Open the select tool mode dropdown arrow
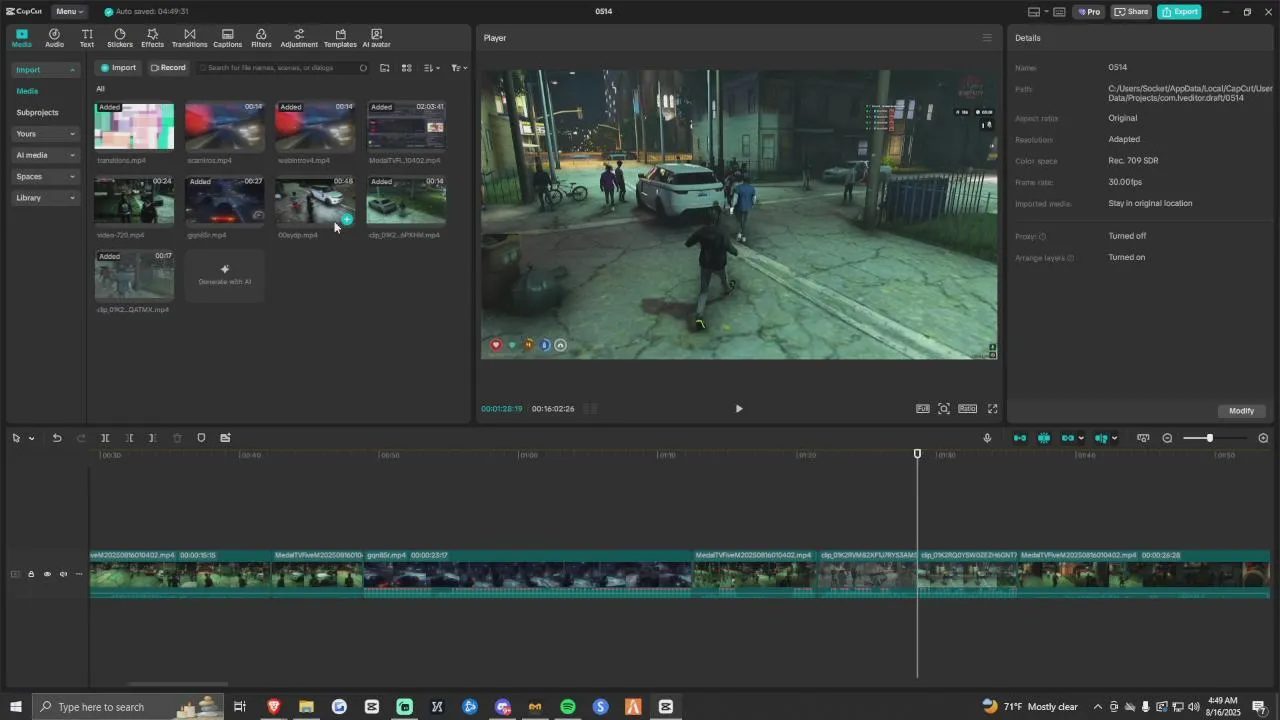The height and width of the screenshot is (720, 1280). [31, 438]
